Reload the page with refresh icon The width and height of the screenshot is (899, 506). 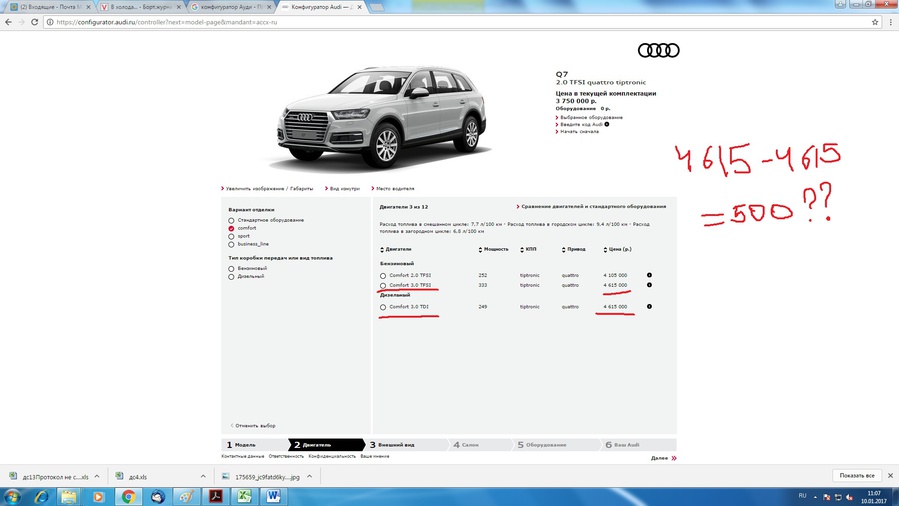pyautogui.click(x=34, y=22)
